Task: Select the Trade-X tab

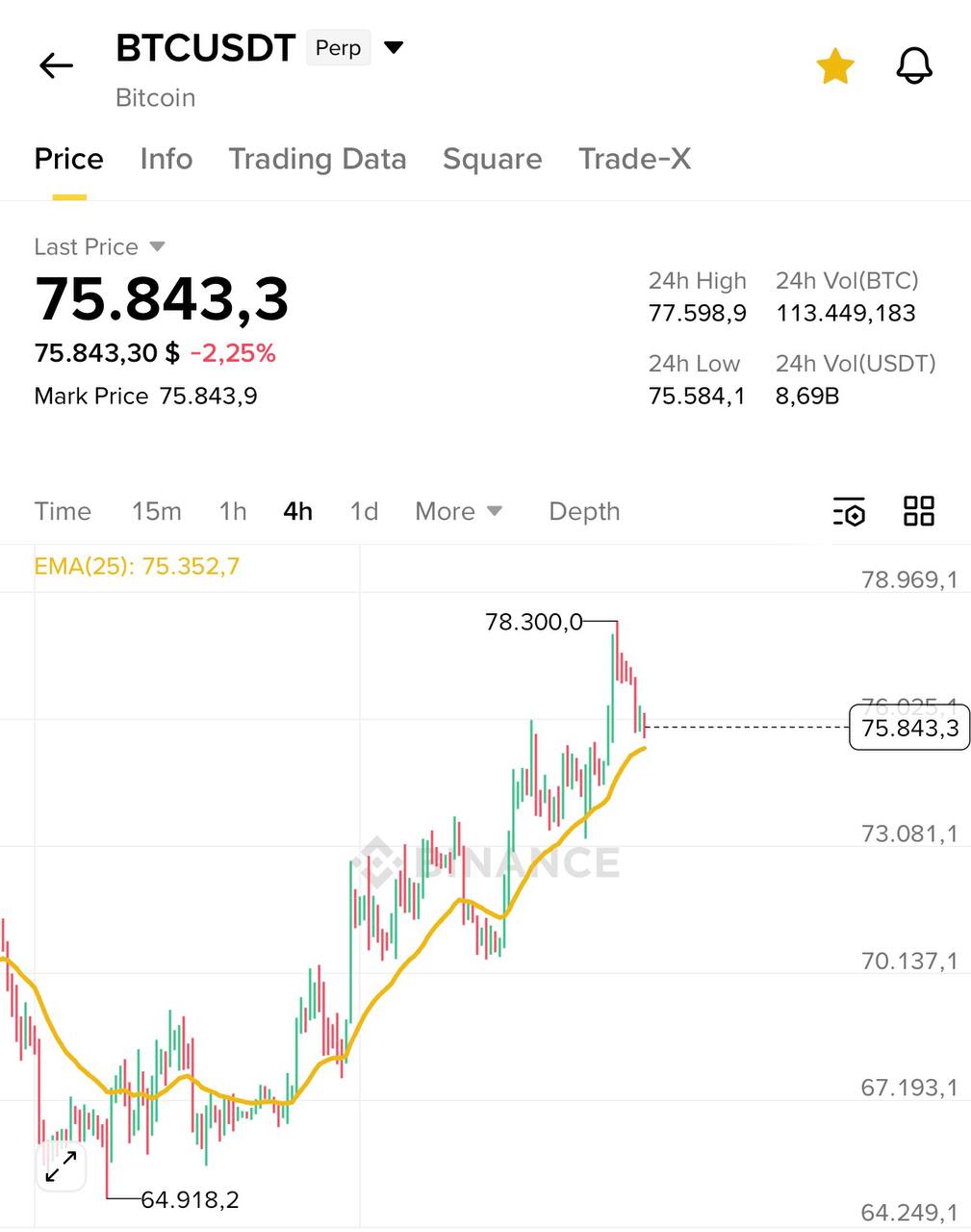Action: [x=634, y=159]
